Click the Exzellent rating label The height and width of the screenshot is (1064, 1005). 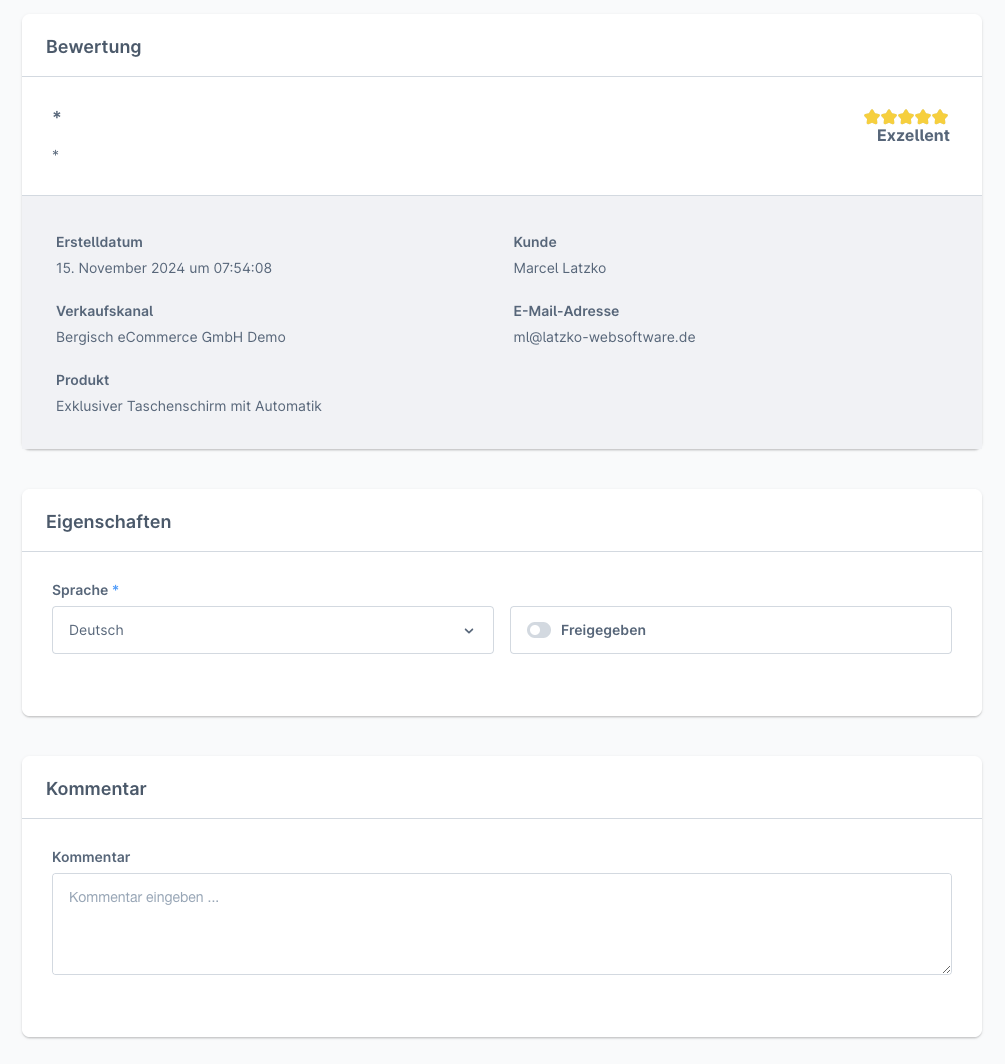click(x=913, y=136)
